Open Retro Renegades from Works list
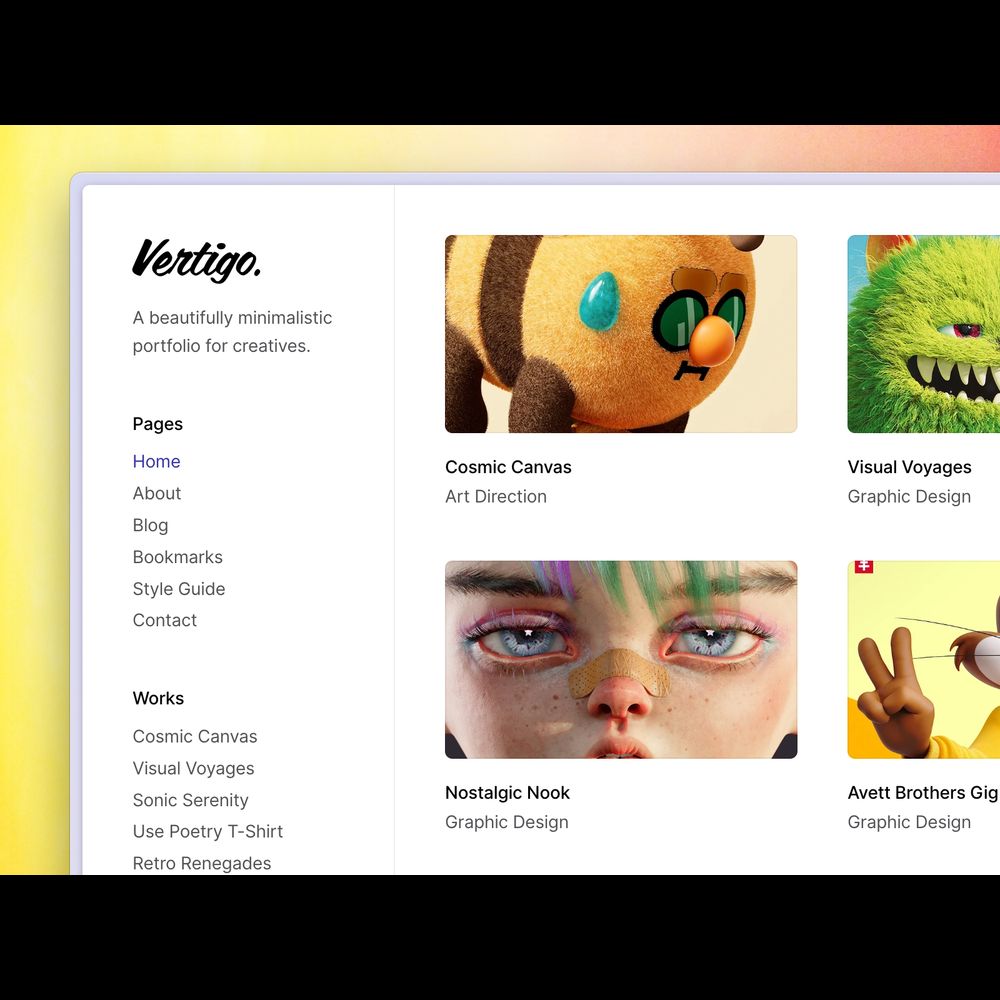The image size is (1000, 1000). click(201, 863)
